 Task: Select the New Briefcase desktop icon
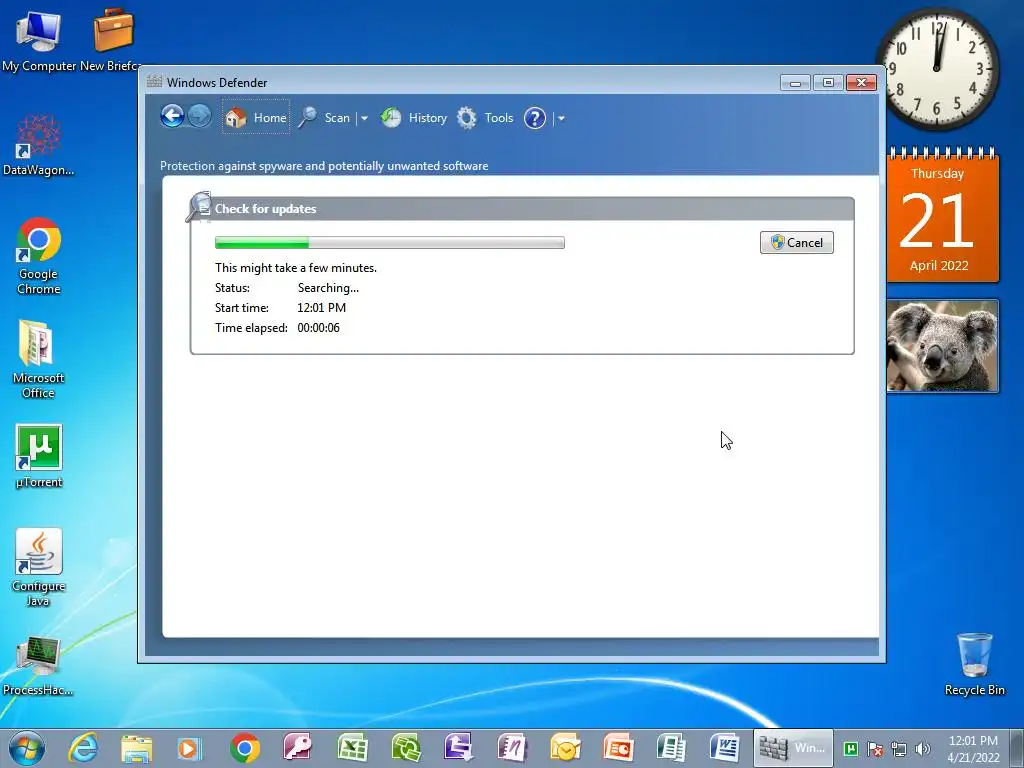pos(112,41)
